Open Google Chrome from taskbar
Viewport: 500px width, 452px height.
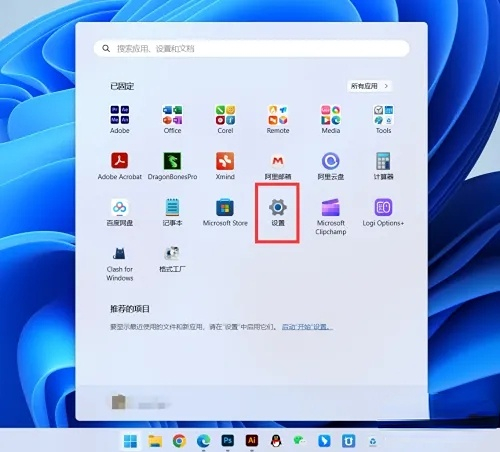click(179, 441)
